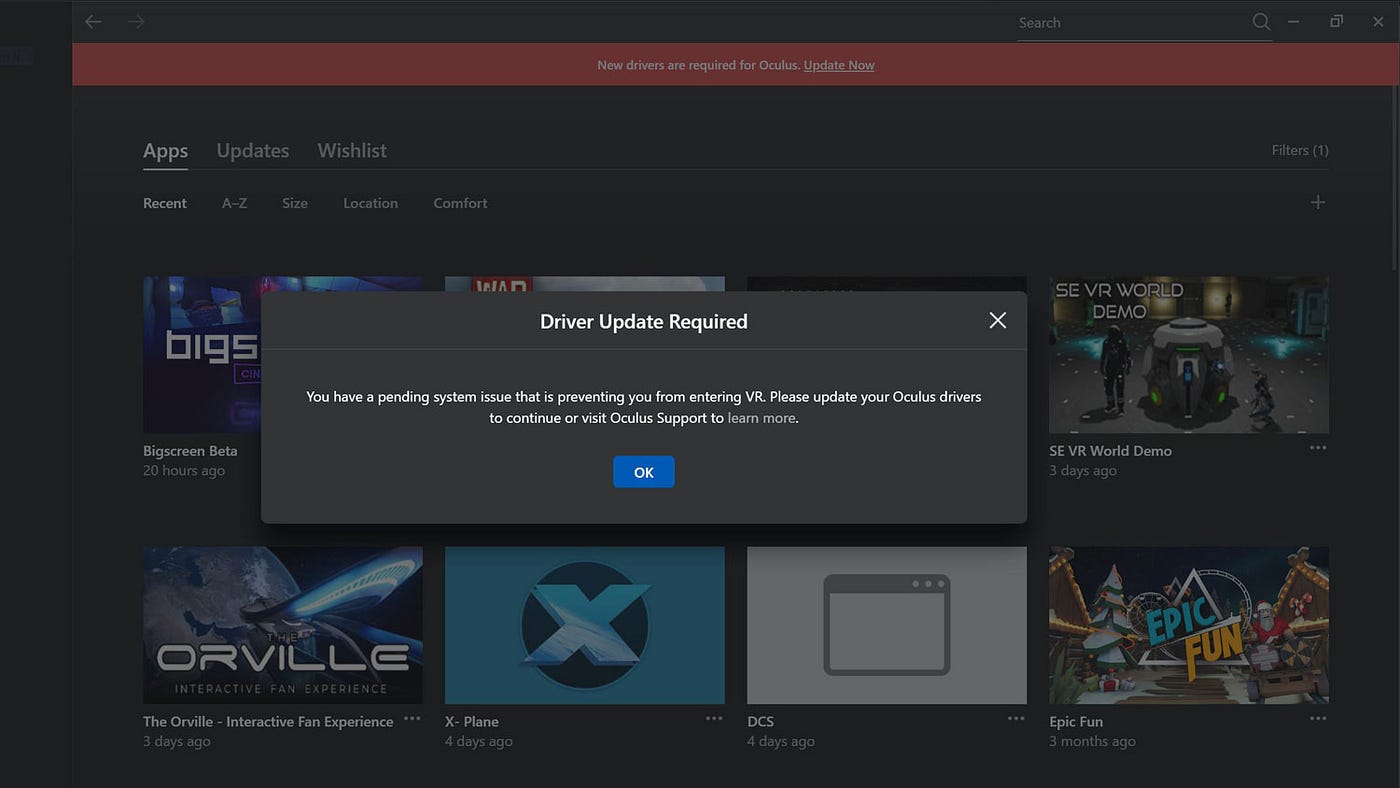Click the forward arrow navigation icon

point(136,21)
